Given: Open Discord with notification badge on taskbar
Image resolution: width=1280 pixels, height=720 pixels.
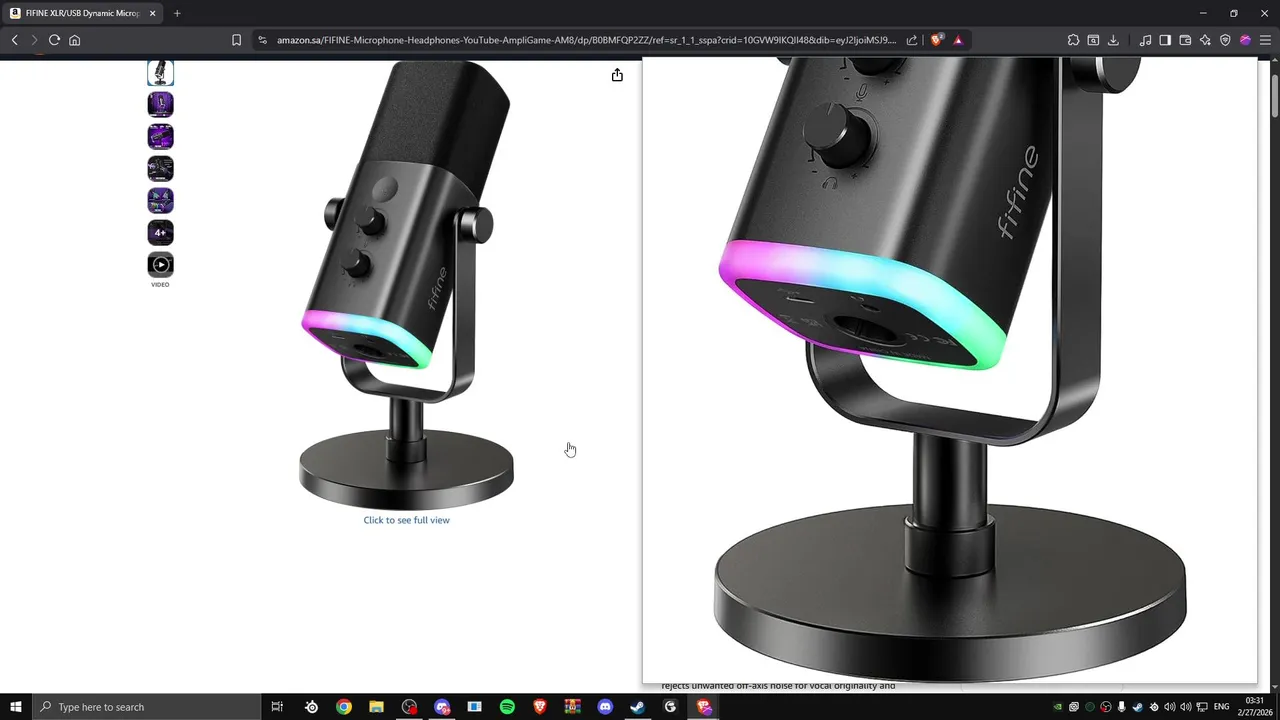Looking at the screenshot, I should click(442, 707).
